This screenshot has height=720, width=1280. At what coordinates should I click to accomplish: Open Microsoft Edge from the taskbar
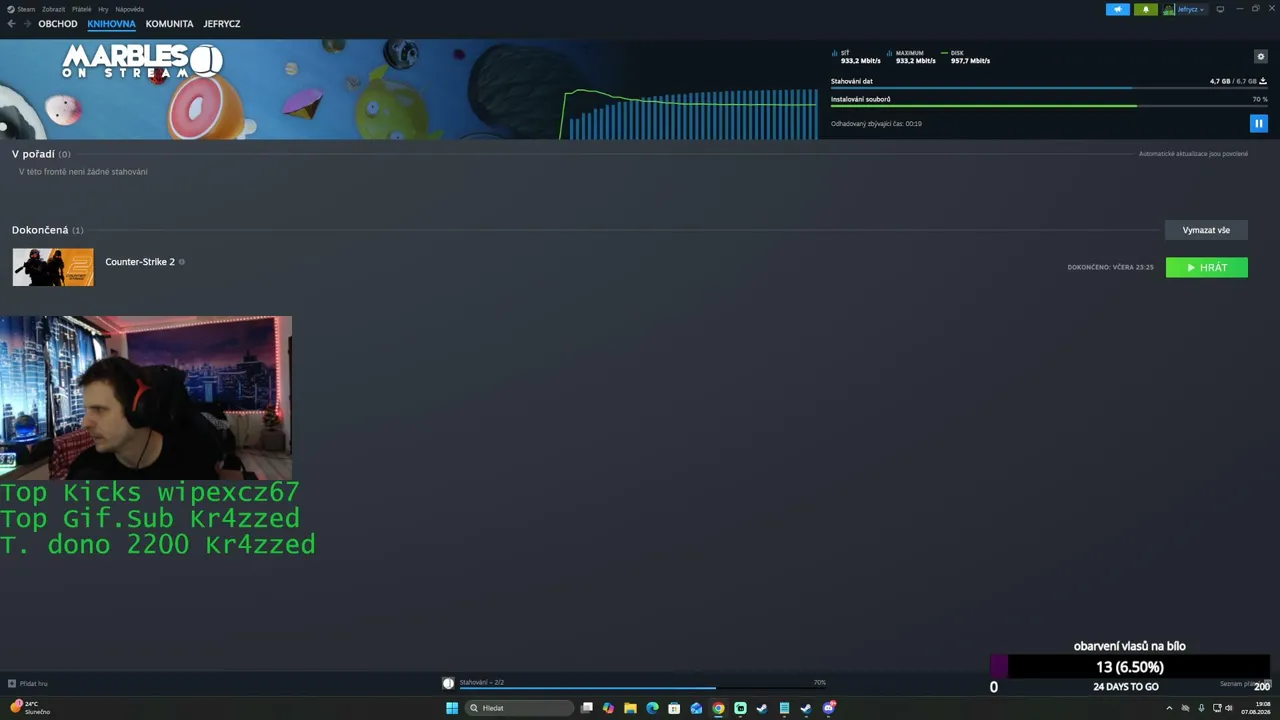click(652, 708)
